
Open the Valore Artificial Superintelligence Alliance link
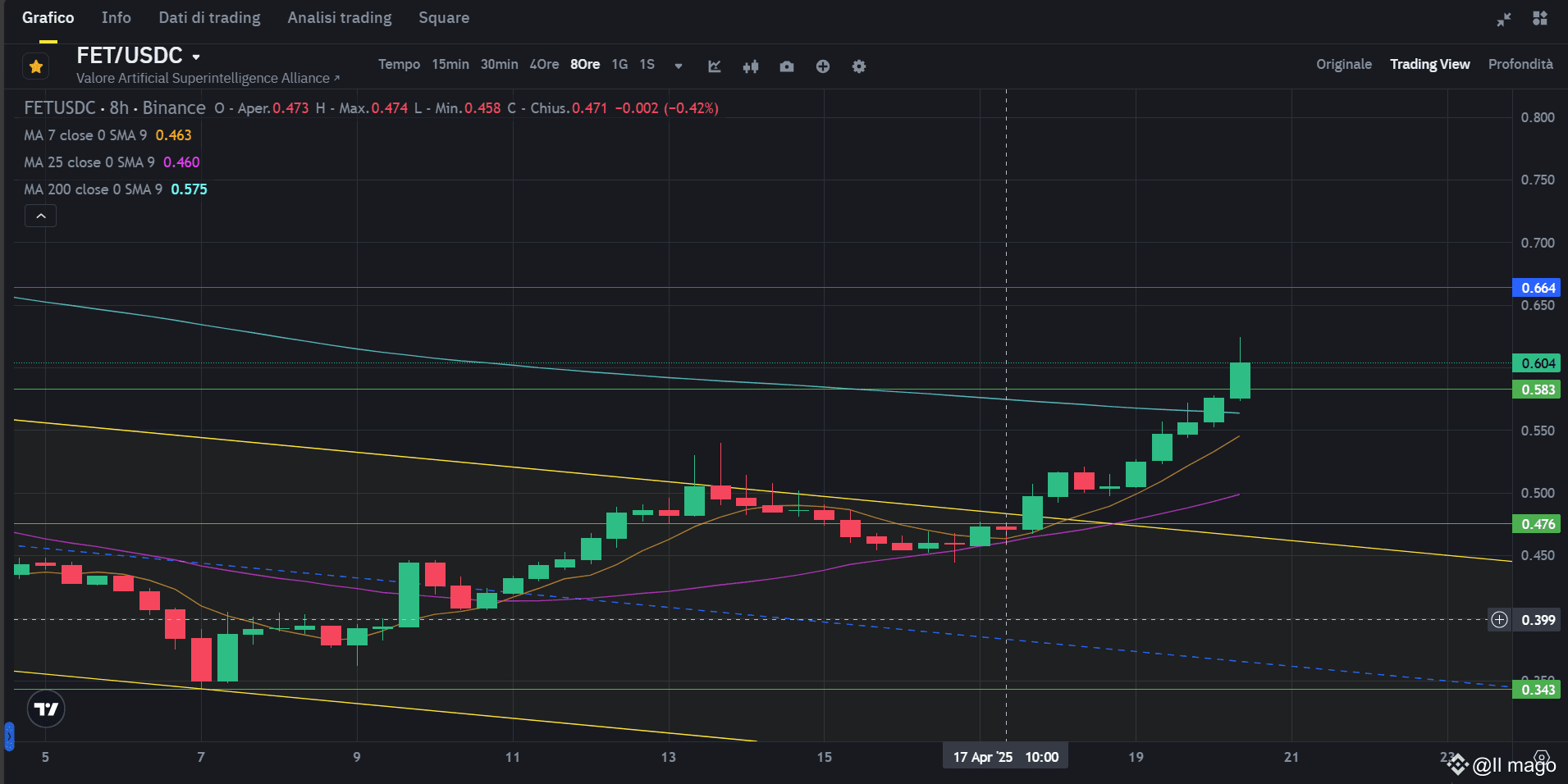pyautogui.click(x=205, y=78)
